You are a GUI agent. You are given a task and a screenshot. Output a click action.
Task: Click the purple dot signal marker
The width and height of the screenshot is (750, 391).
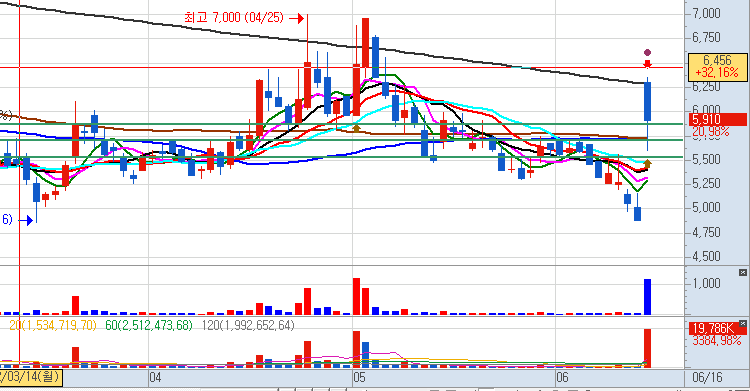(647, 53)
